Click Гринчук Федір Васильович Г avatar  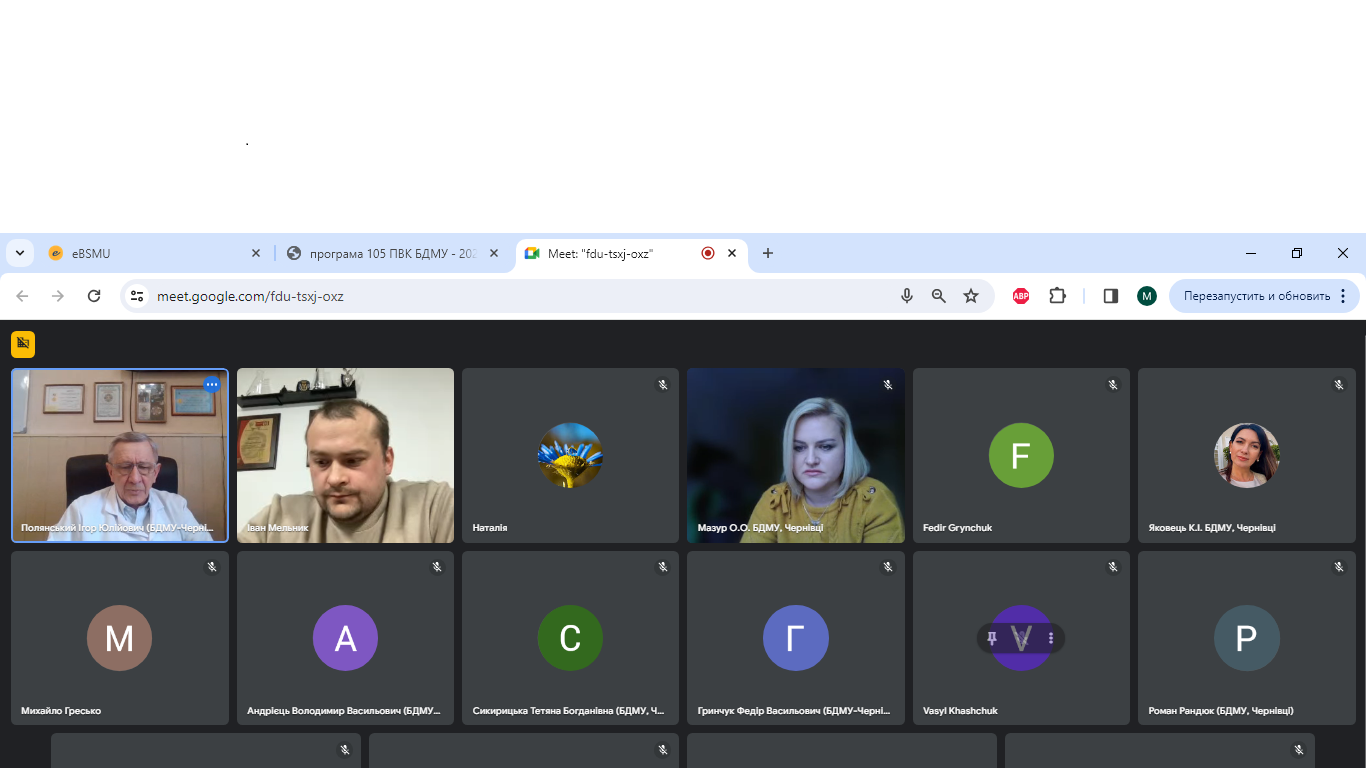pos(796,638)
